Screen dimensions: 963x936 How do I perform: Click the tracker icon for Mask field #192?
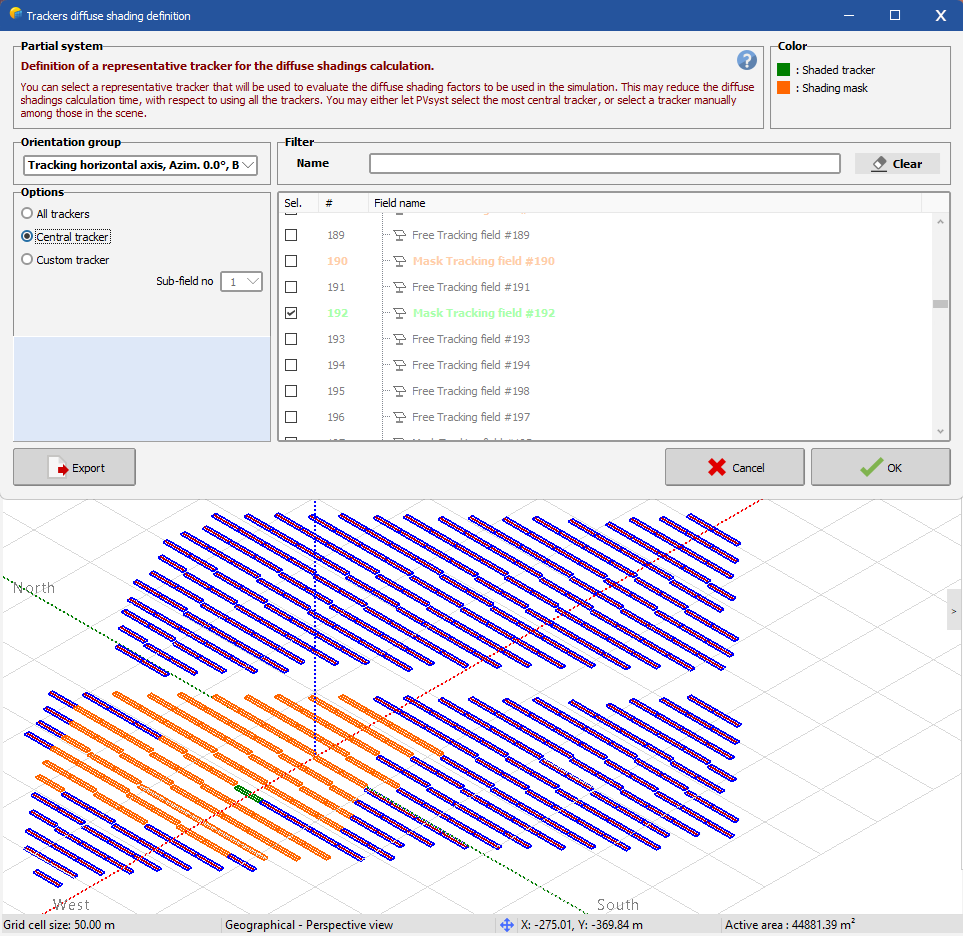coord(400,313)
